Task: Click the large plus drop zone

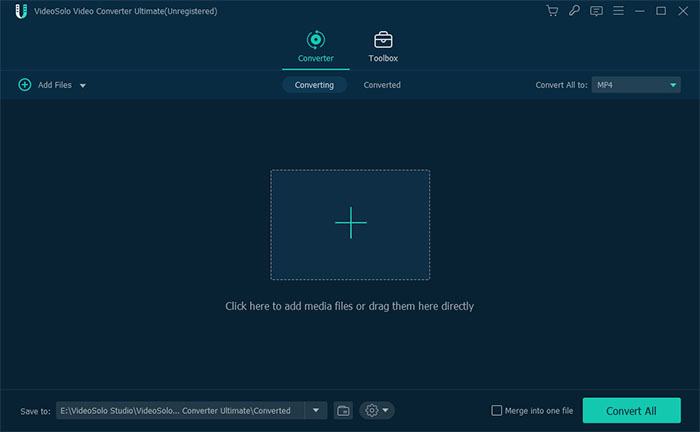Action: pos(350,224)
